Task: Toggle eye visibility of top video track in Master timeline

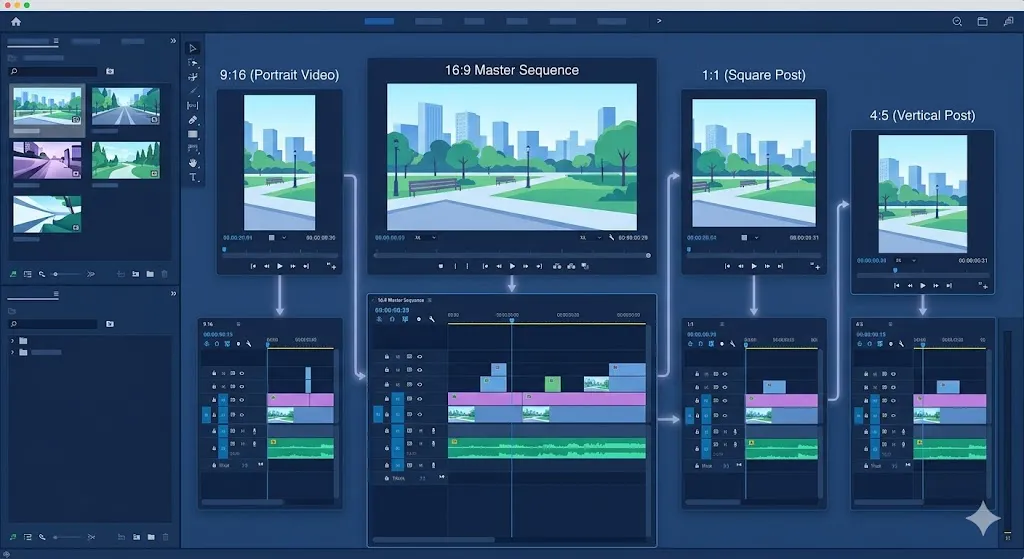Action: tap(419, 357)
